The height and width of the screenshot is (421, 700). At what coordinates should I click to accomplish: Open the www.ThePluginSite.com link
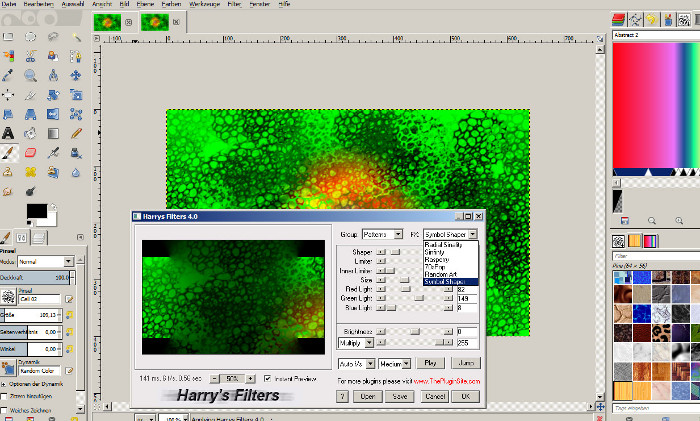pos(446,381)
